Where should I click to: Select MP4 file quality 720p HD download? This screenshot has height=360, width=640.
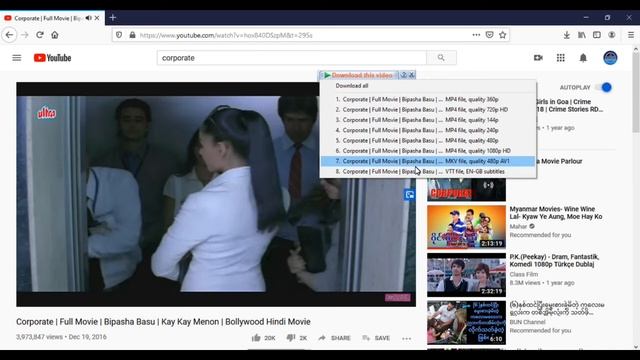click(x=427, y=109)
